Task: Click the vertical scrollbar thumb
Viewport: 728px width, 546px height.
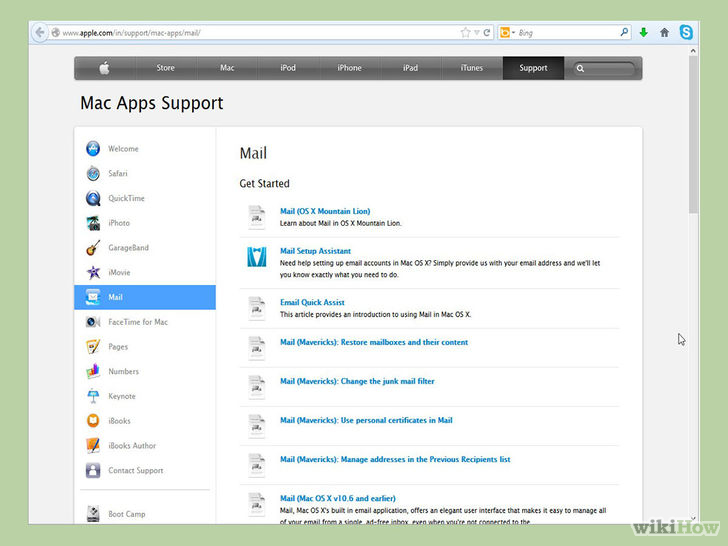Action: [693, 135]
